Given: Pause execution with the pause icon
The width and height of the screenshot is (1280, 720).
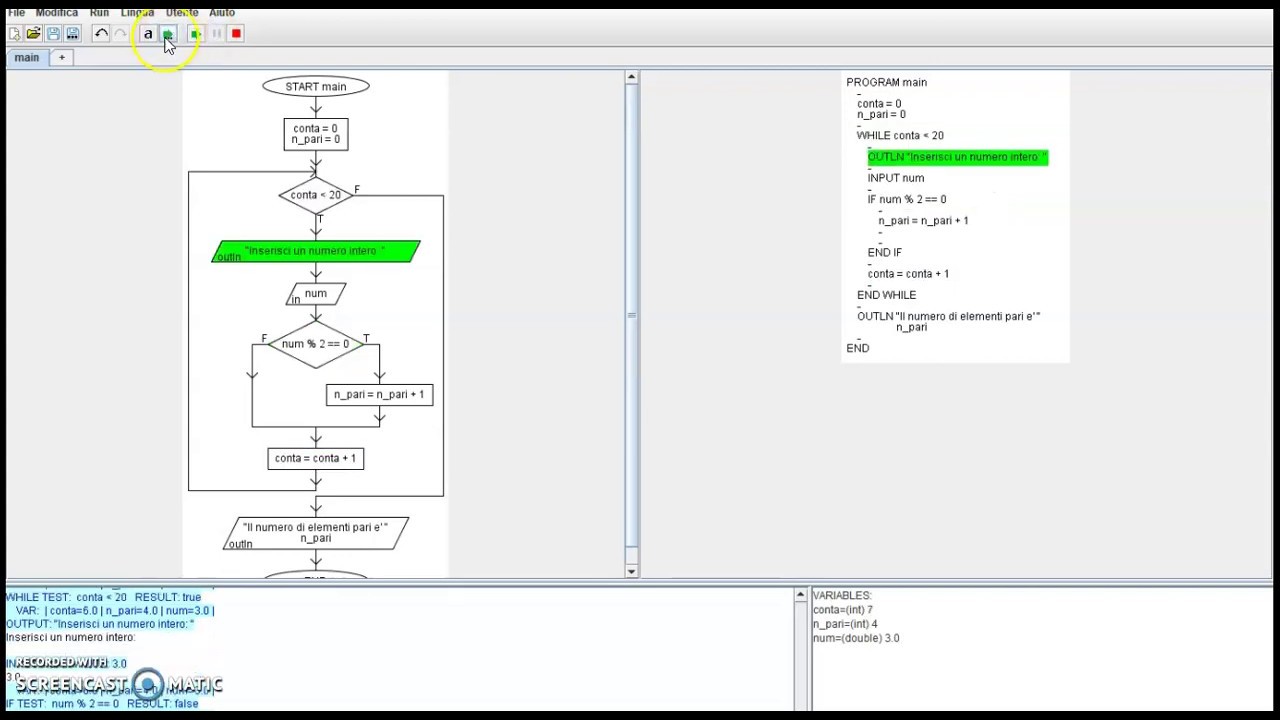Looking at the screenshot, I should point(216,34).
